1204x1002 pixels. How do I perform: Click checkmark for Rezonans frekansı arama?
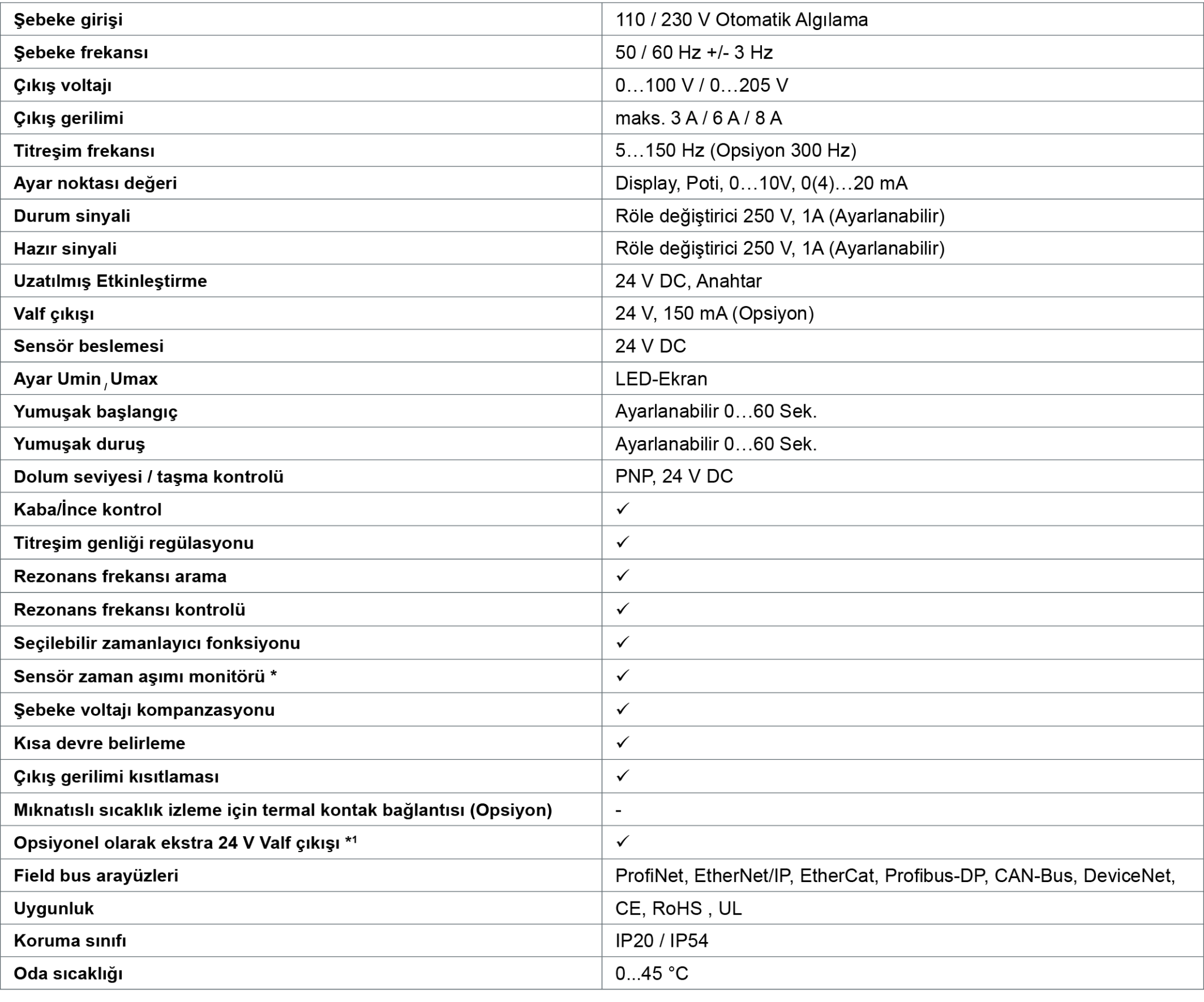[623, 575]
